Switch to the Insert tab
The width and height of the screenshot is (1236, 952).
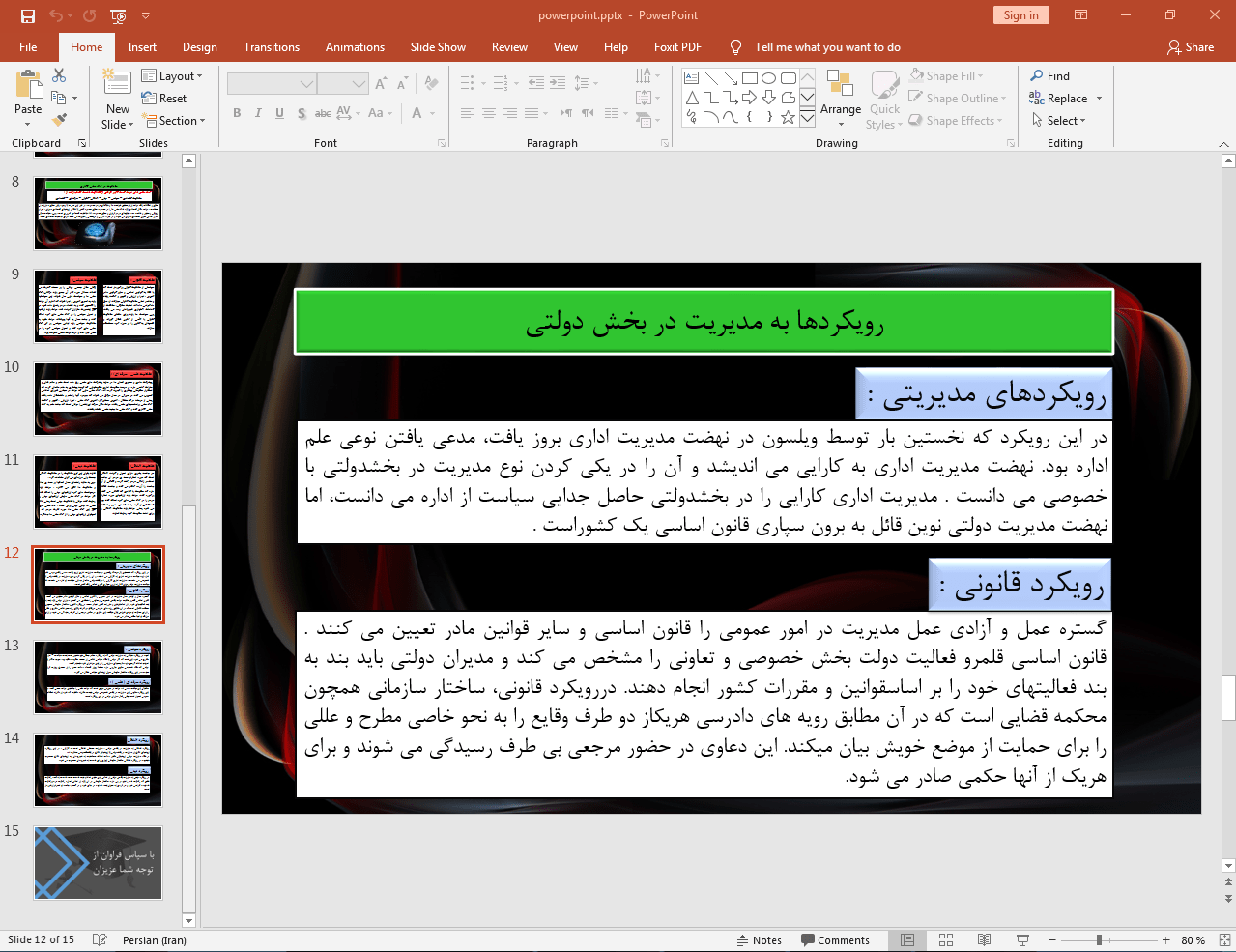coord(142,47)
